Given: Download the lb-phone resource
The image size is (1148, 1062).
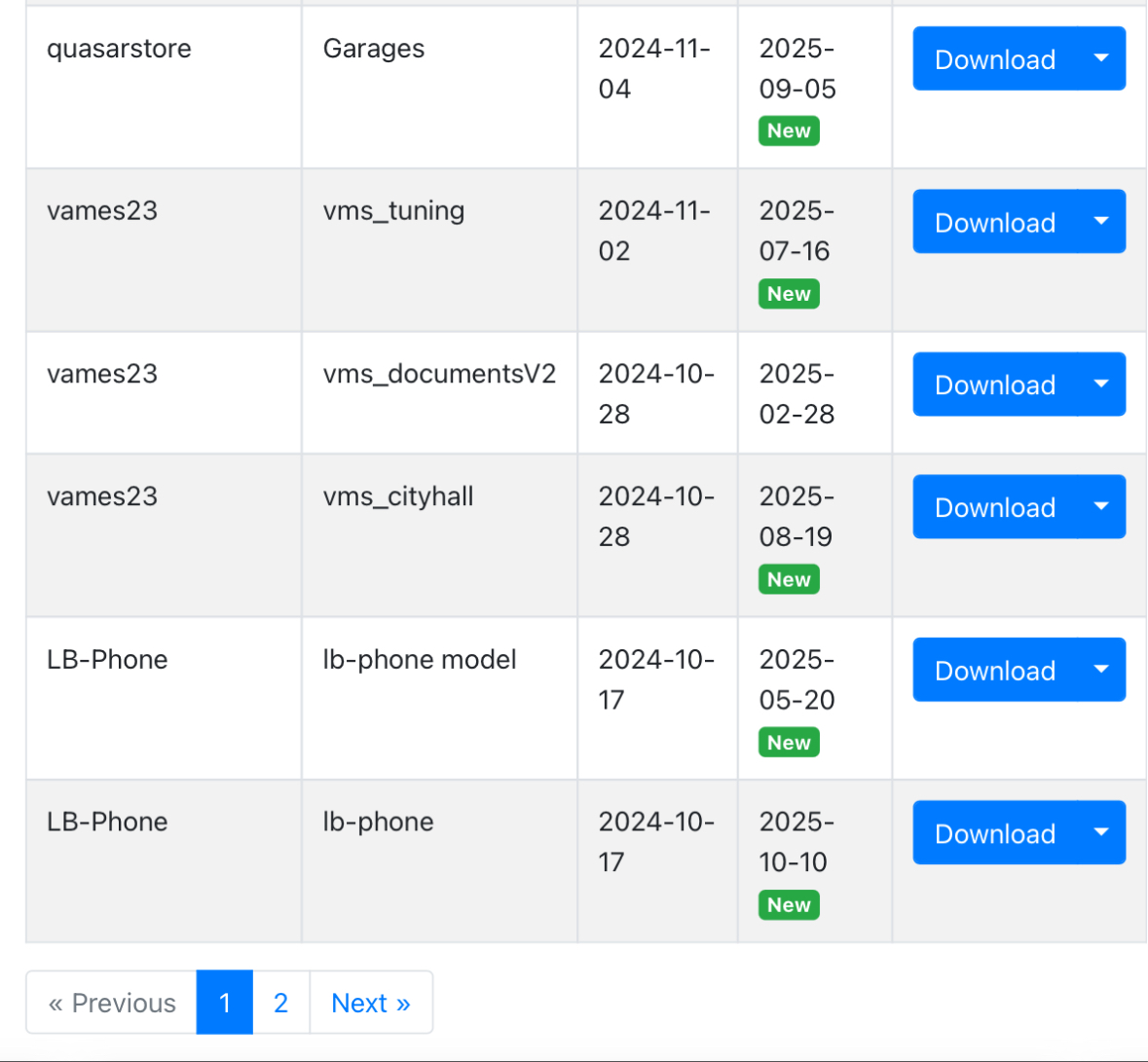Looking at the screenshot, I should click(x=995, y=832).
